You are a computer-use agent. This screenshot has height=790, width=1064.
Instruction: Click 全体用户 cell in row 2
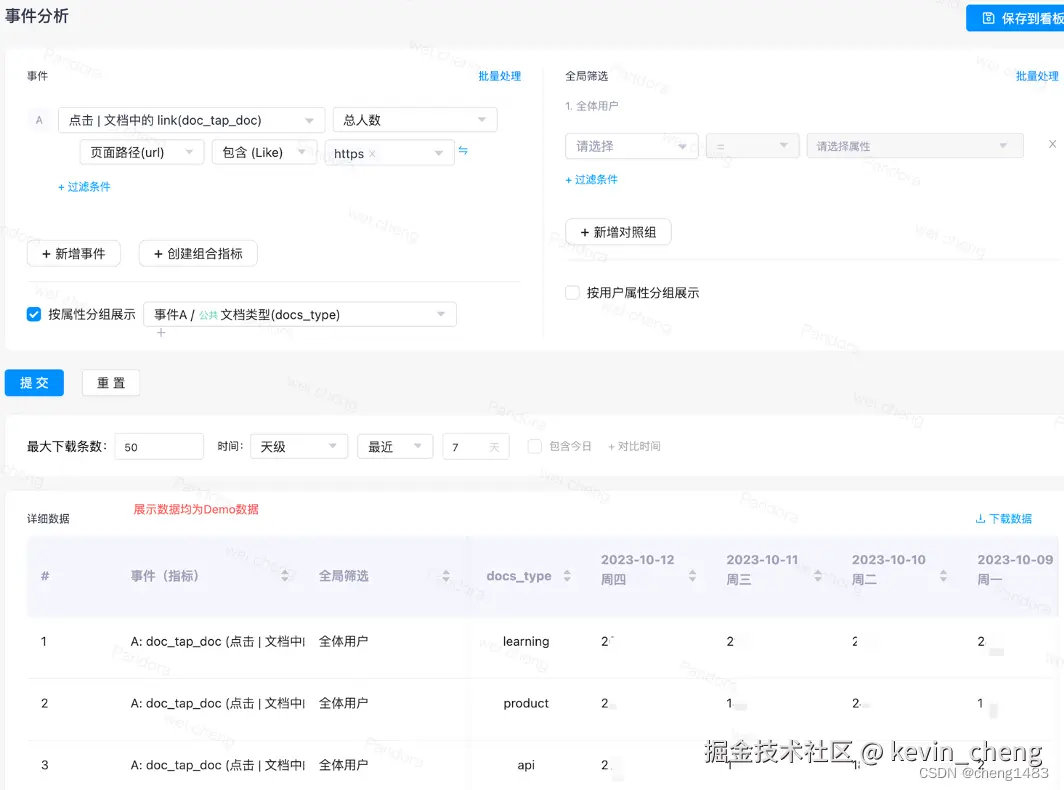coord(343,703)
